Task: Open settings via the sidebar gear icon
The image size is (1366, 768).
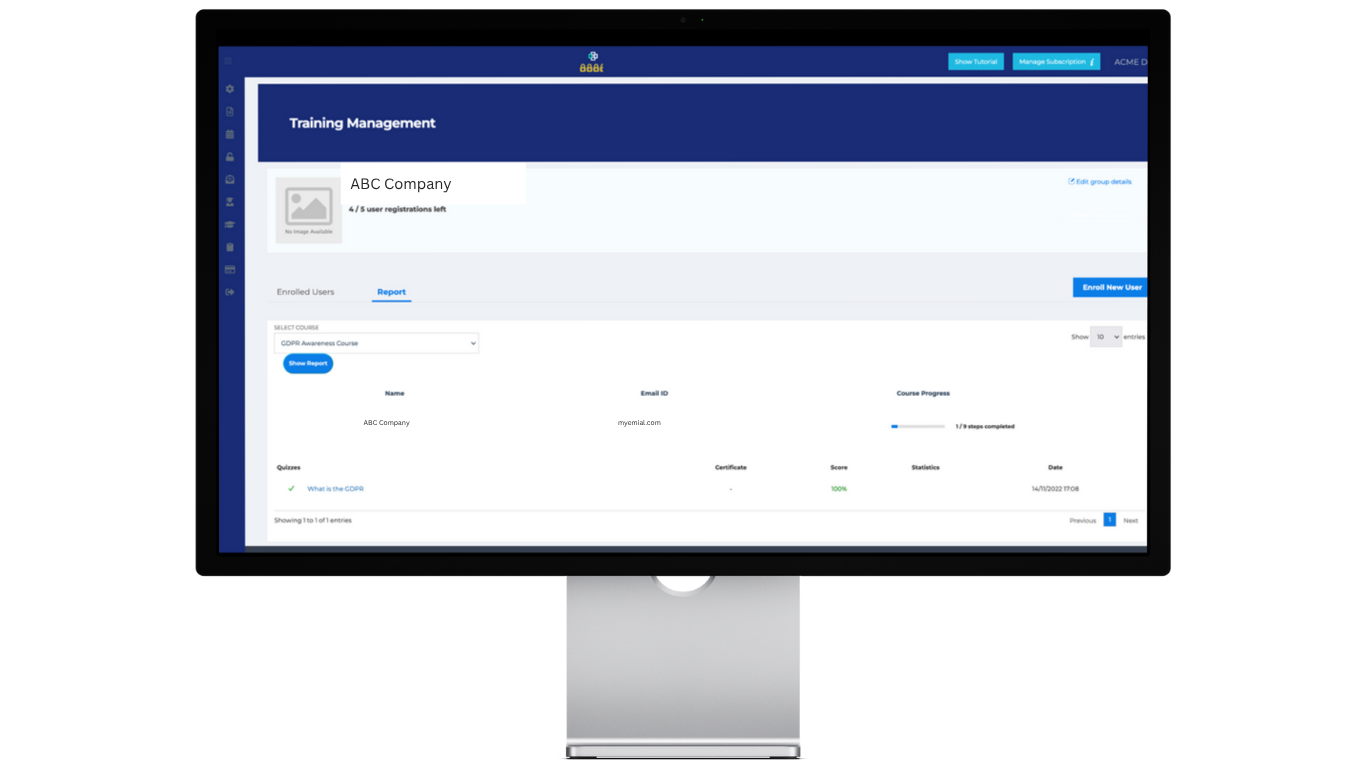Action: (x=229, y=88)
